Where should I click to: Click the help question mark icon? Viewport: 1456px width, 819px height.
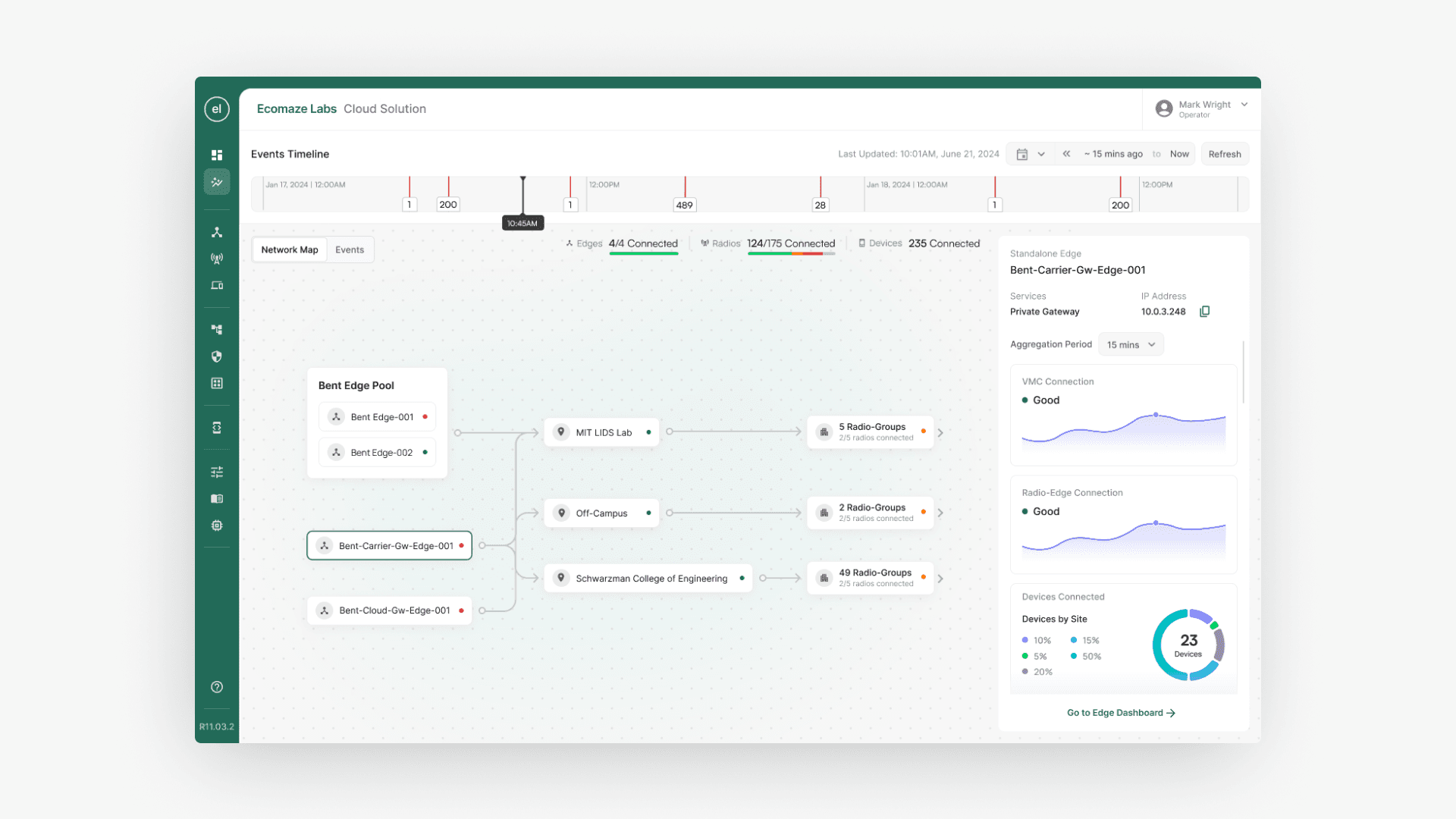[x=217, y=687]
